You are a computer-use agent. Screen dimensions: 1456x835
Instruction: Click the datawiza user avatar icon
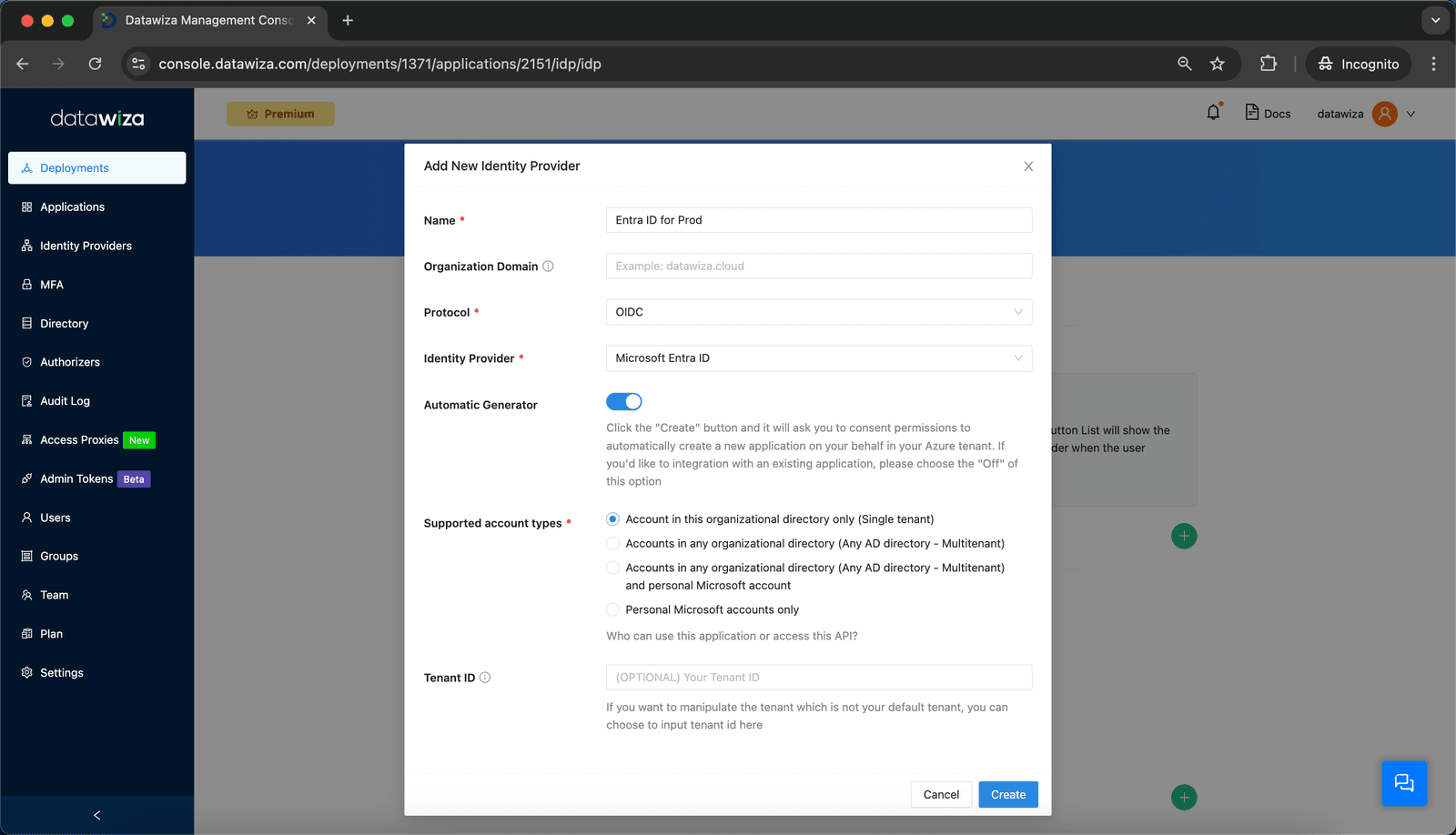click(1385, 114)
